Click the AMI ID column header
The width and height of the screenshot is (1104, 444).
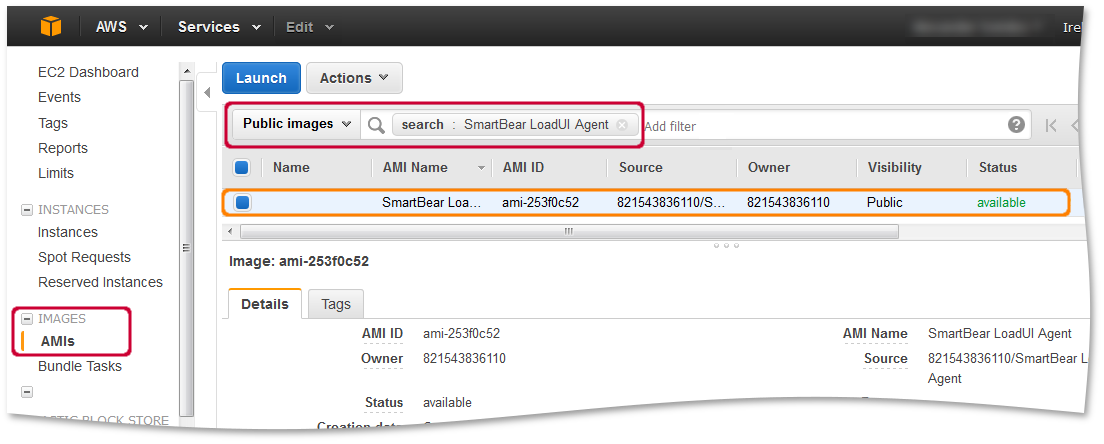pos(523,167)
